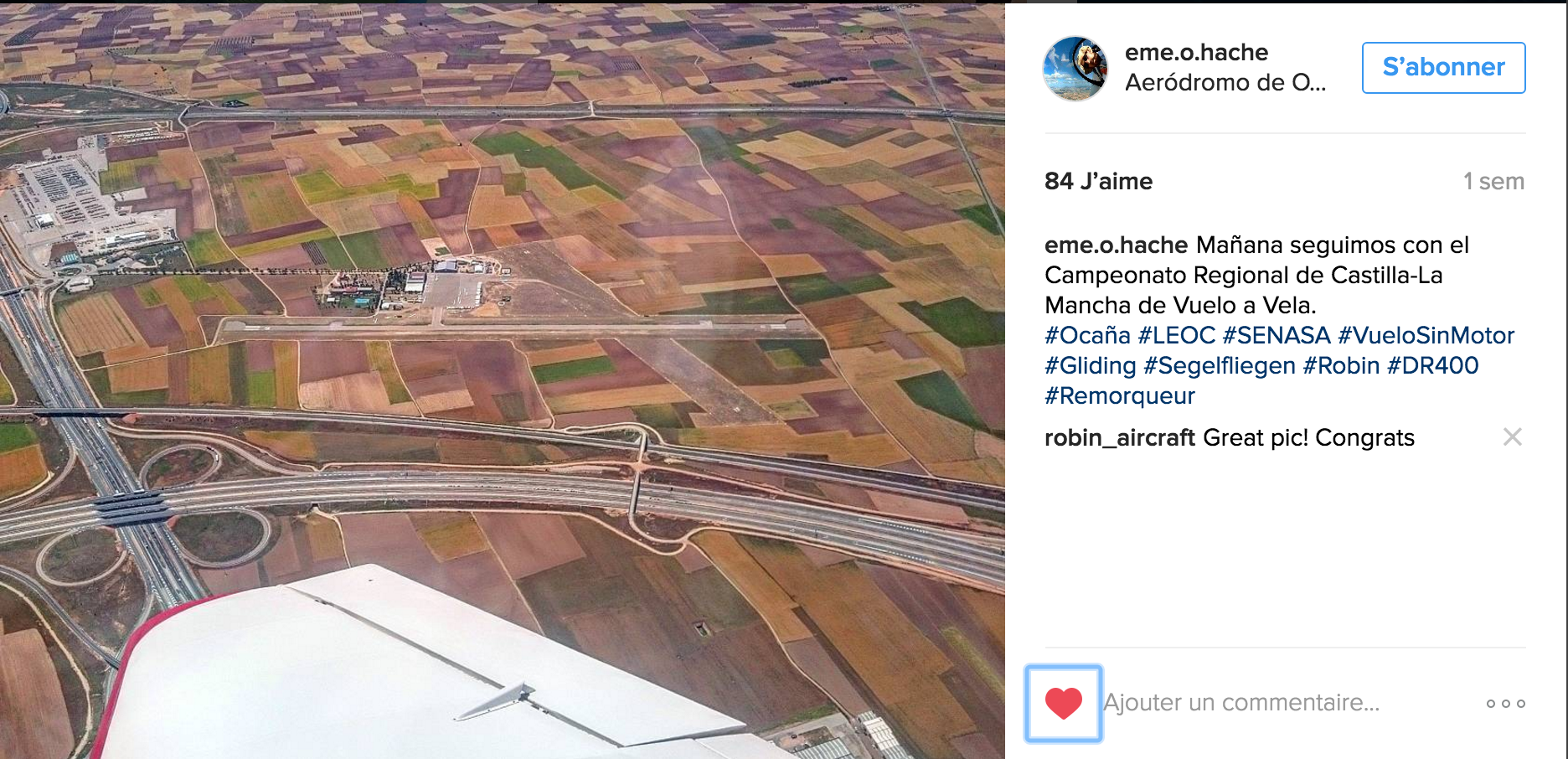
Task: View the 84 J'aime likes list
Action: 1098,181
